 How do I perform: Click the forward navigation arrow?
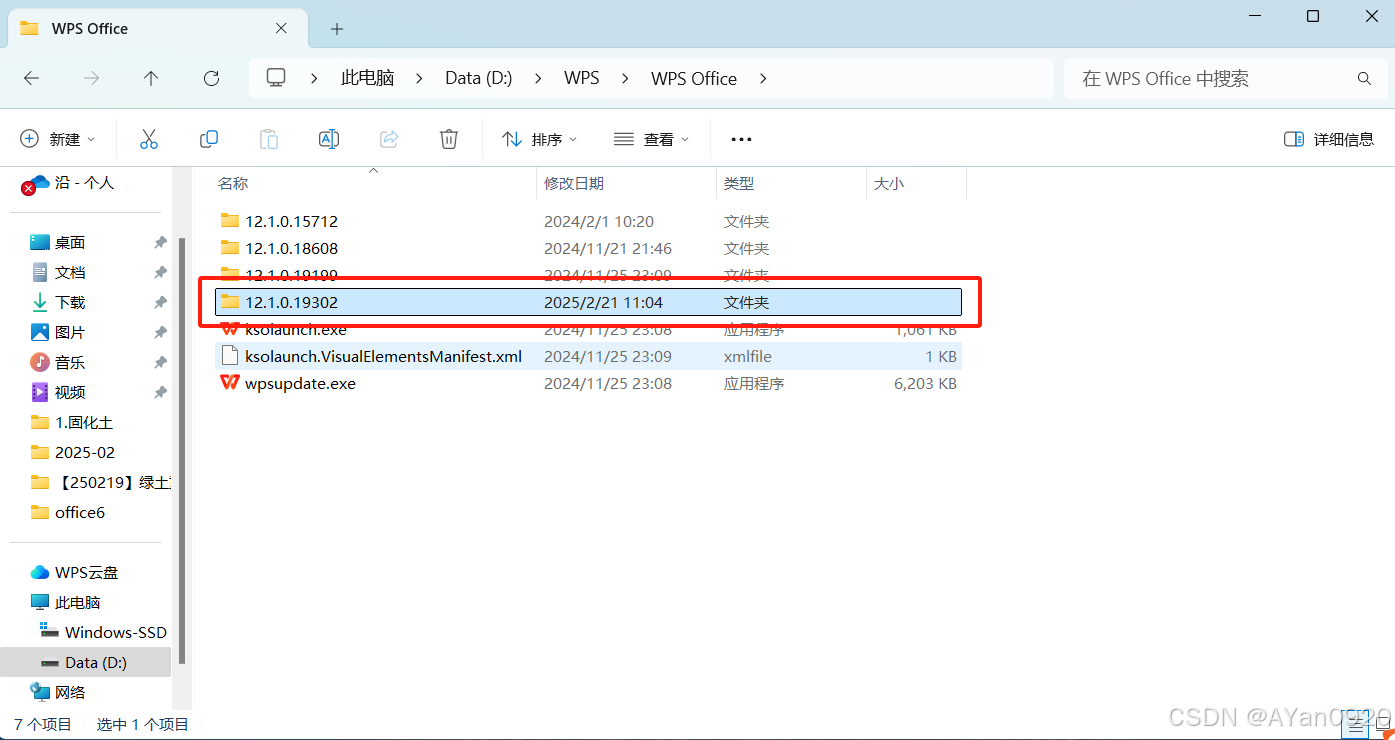tap(91, 78)
